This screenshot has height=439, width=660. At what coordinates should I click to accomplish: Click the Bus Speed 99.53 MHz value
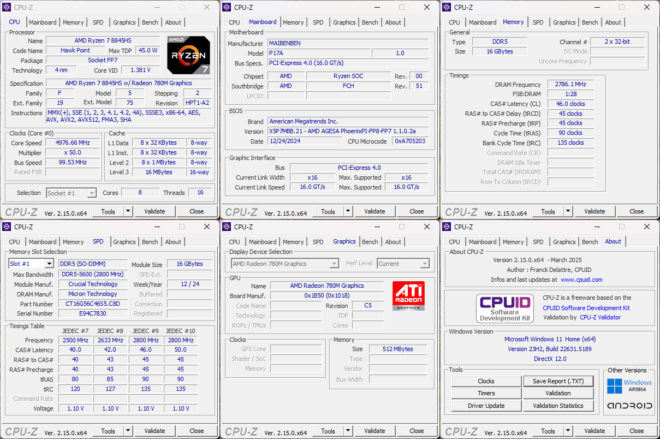click(x=73, y=162)
